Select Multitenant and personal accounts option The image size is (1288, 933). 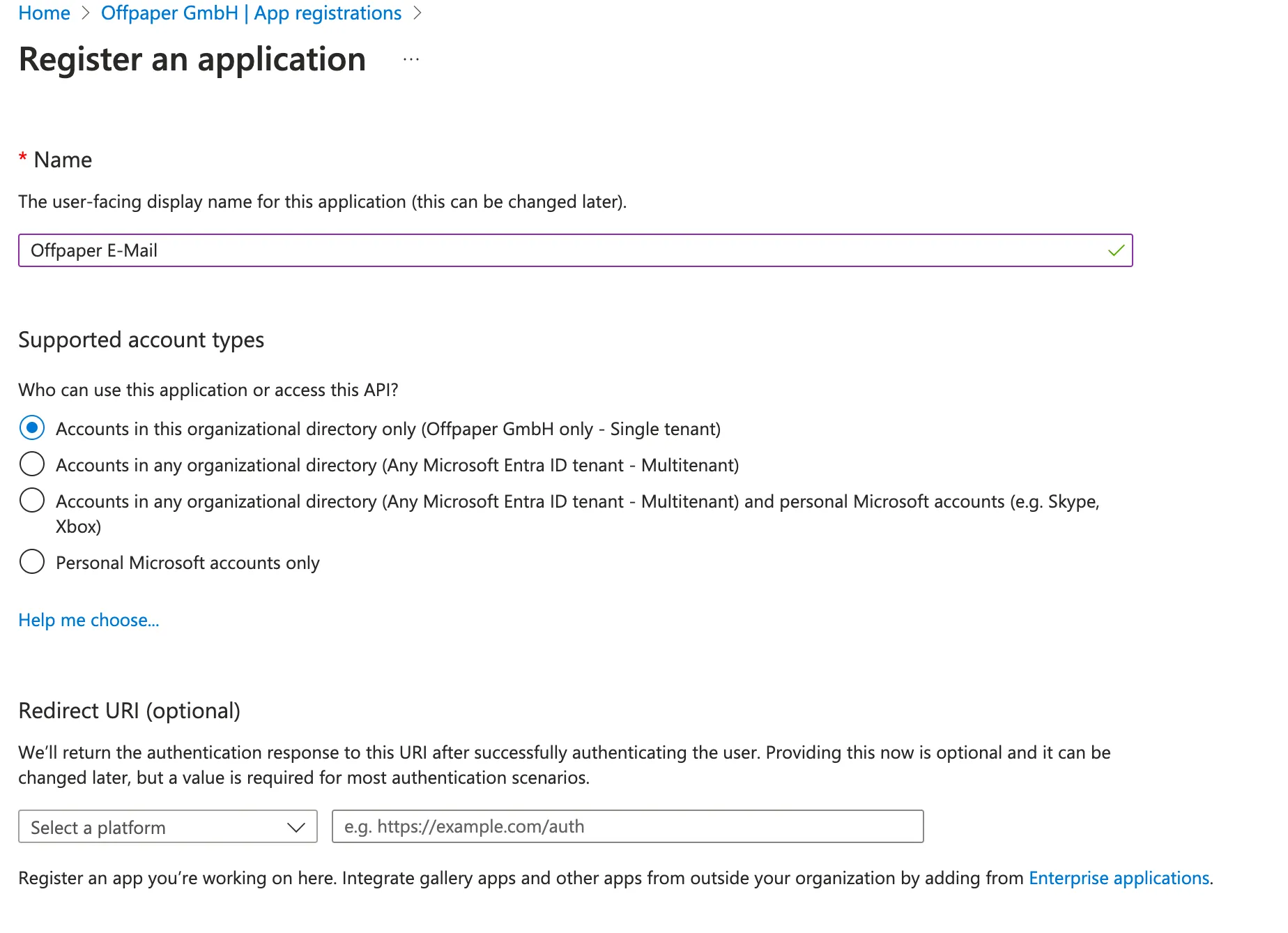click(x=32, y=501)
